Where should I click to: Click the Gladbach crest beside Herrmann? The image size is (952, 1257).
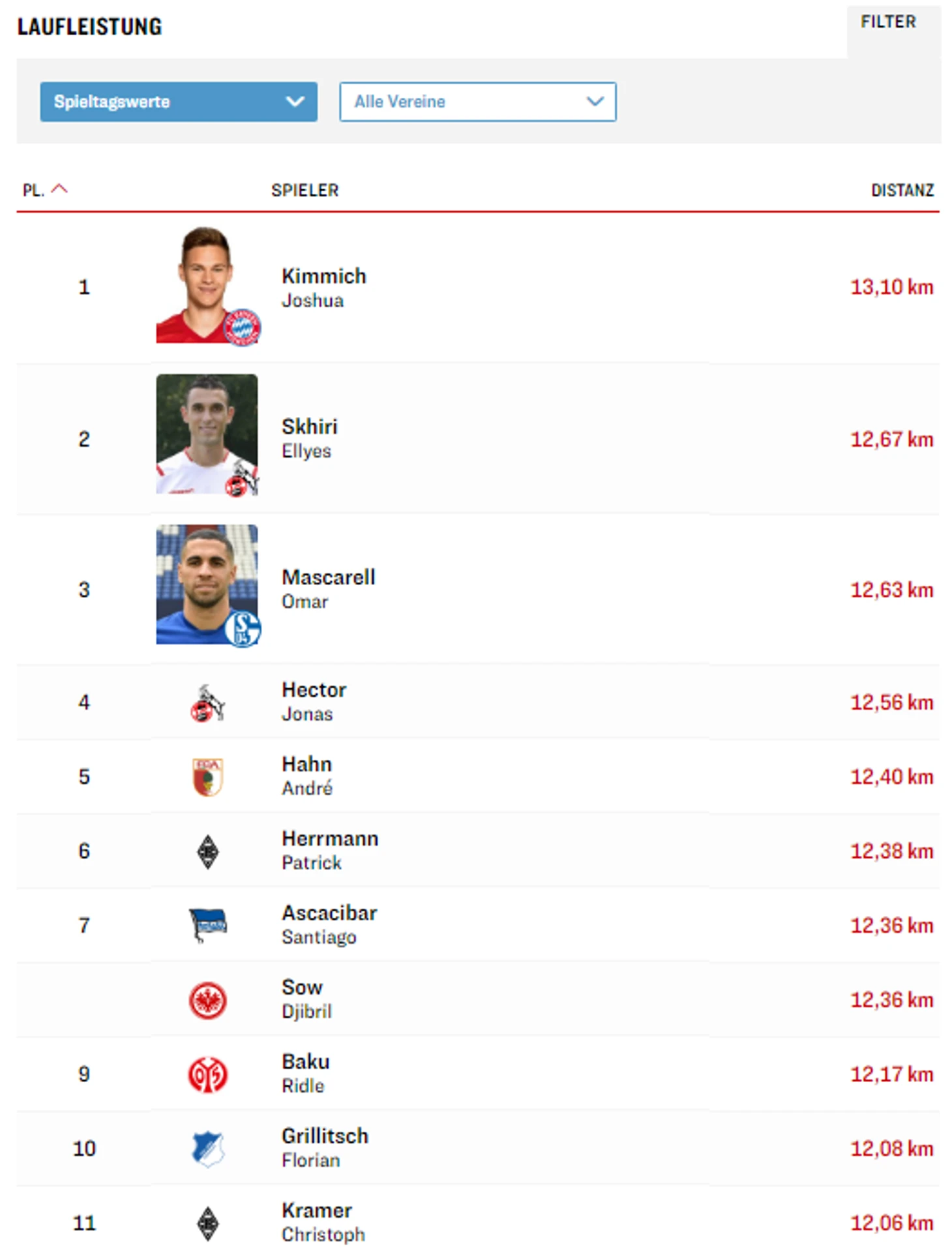click(x=207, y=851)
